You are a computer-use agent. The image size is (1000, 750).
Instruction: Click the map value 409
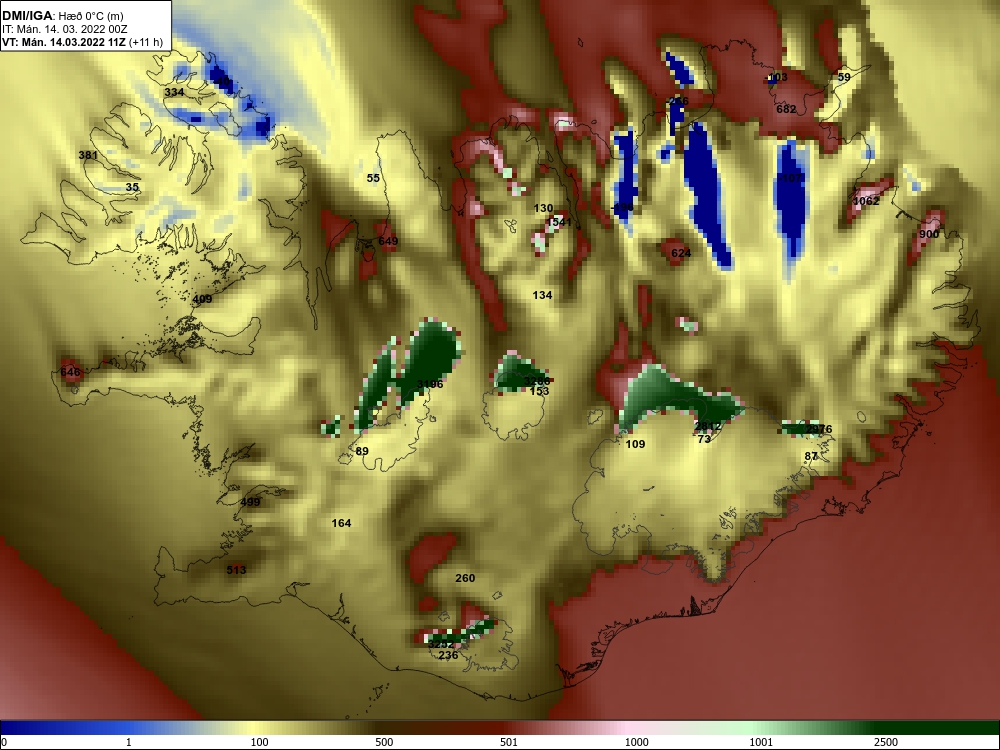coord(202,299)
